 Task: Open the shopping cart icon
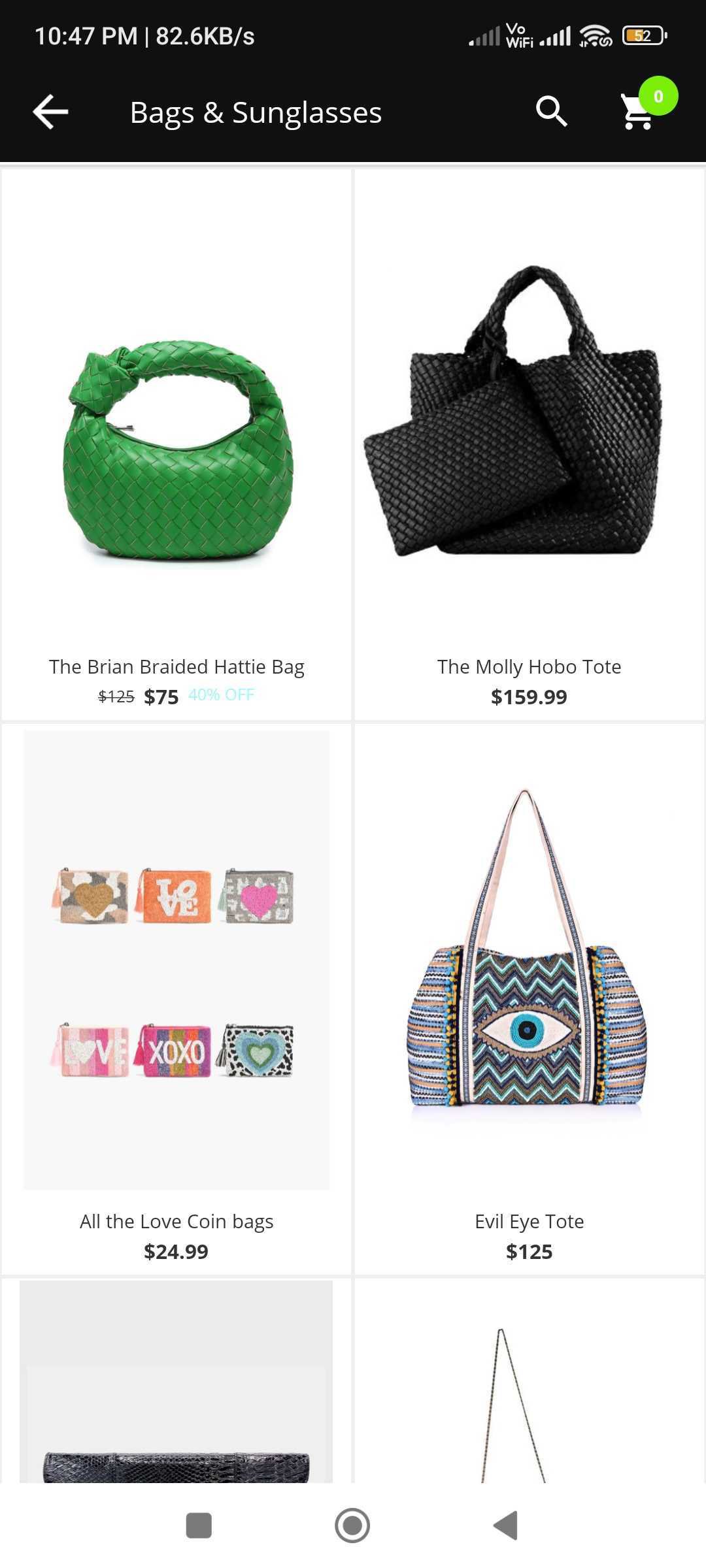tap(637, 112)
